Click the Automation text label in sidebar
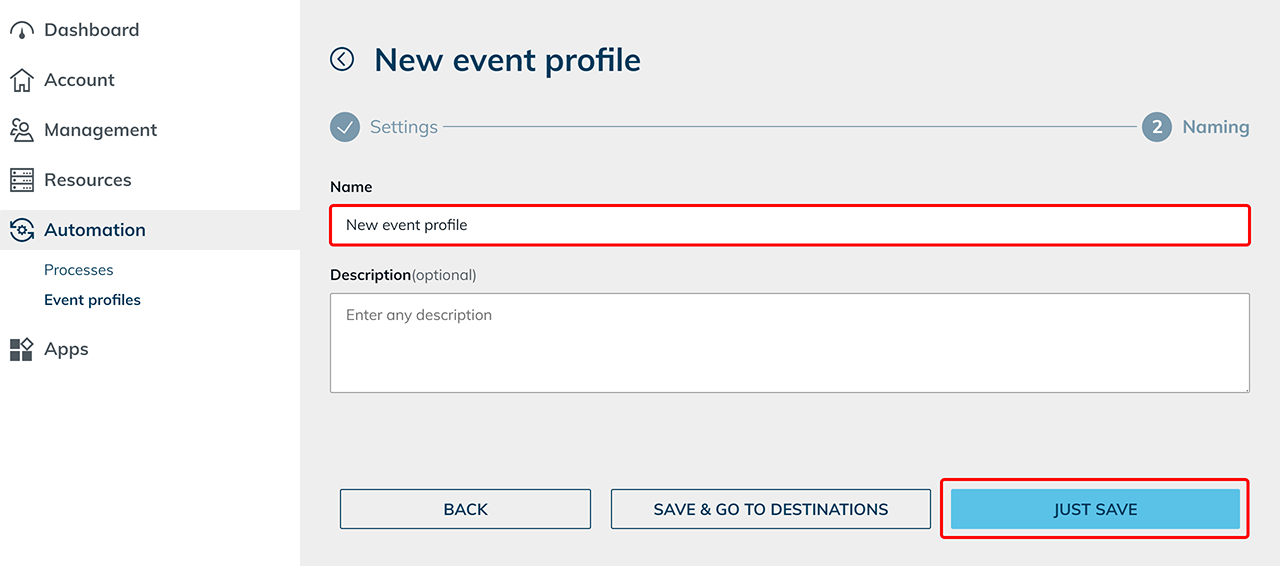1280x566 pixels. [x=95, y=230]
